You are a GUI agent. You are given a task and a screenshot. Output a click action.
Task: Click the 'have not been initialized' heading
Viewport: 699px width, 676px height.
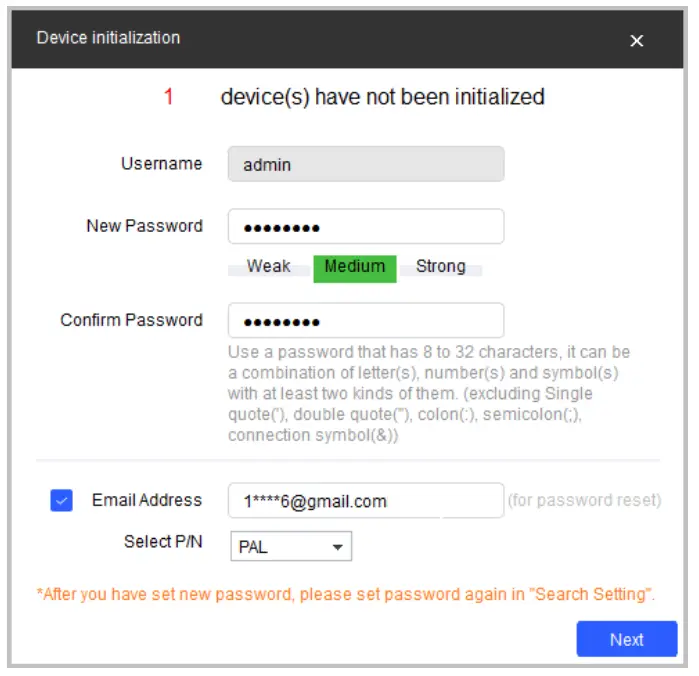(382, 97)
